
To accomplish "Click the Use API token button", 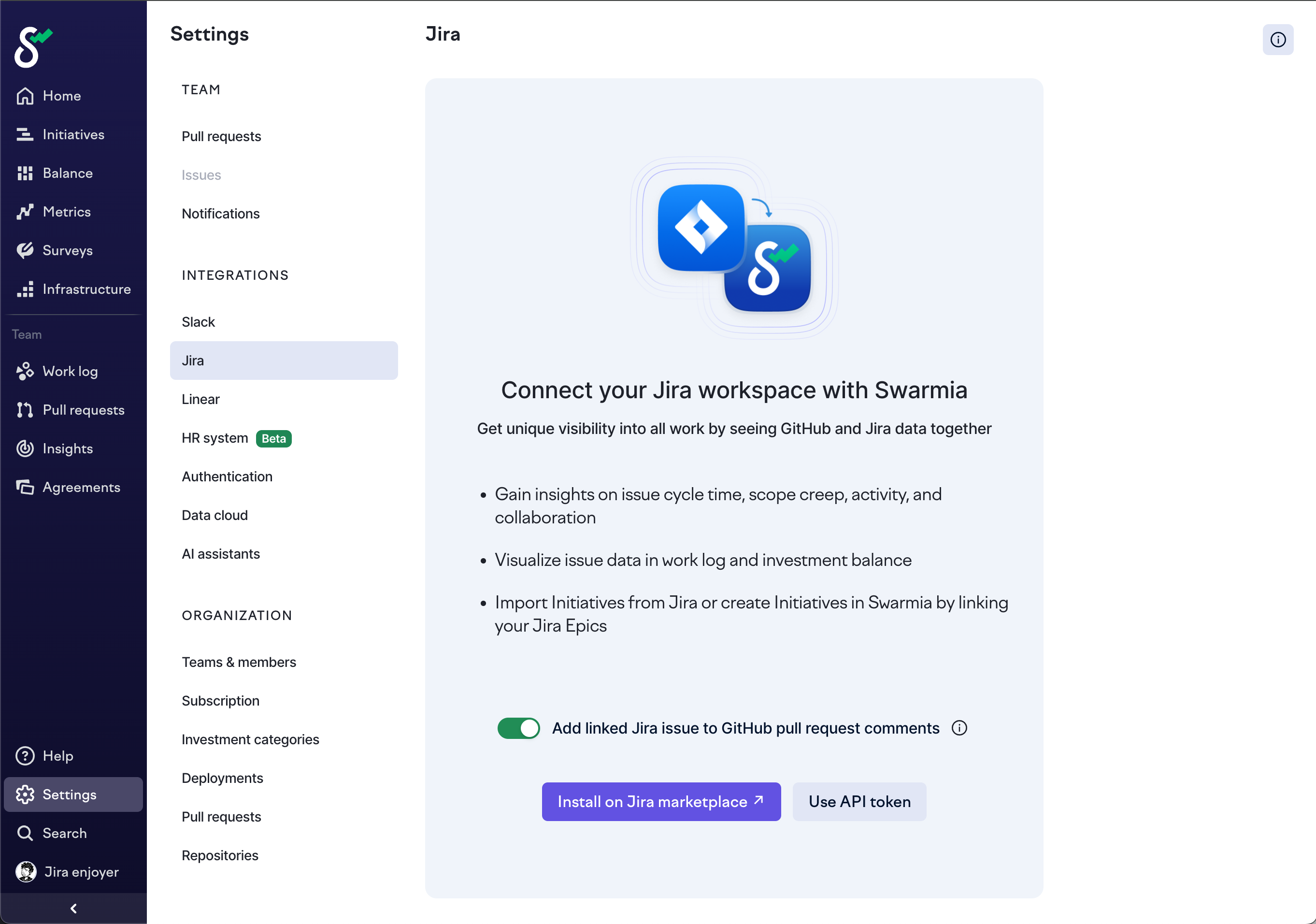I will point(858,801).
